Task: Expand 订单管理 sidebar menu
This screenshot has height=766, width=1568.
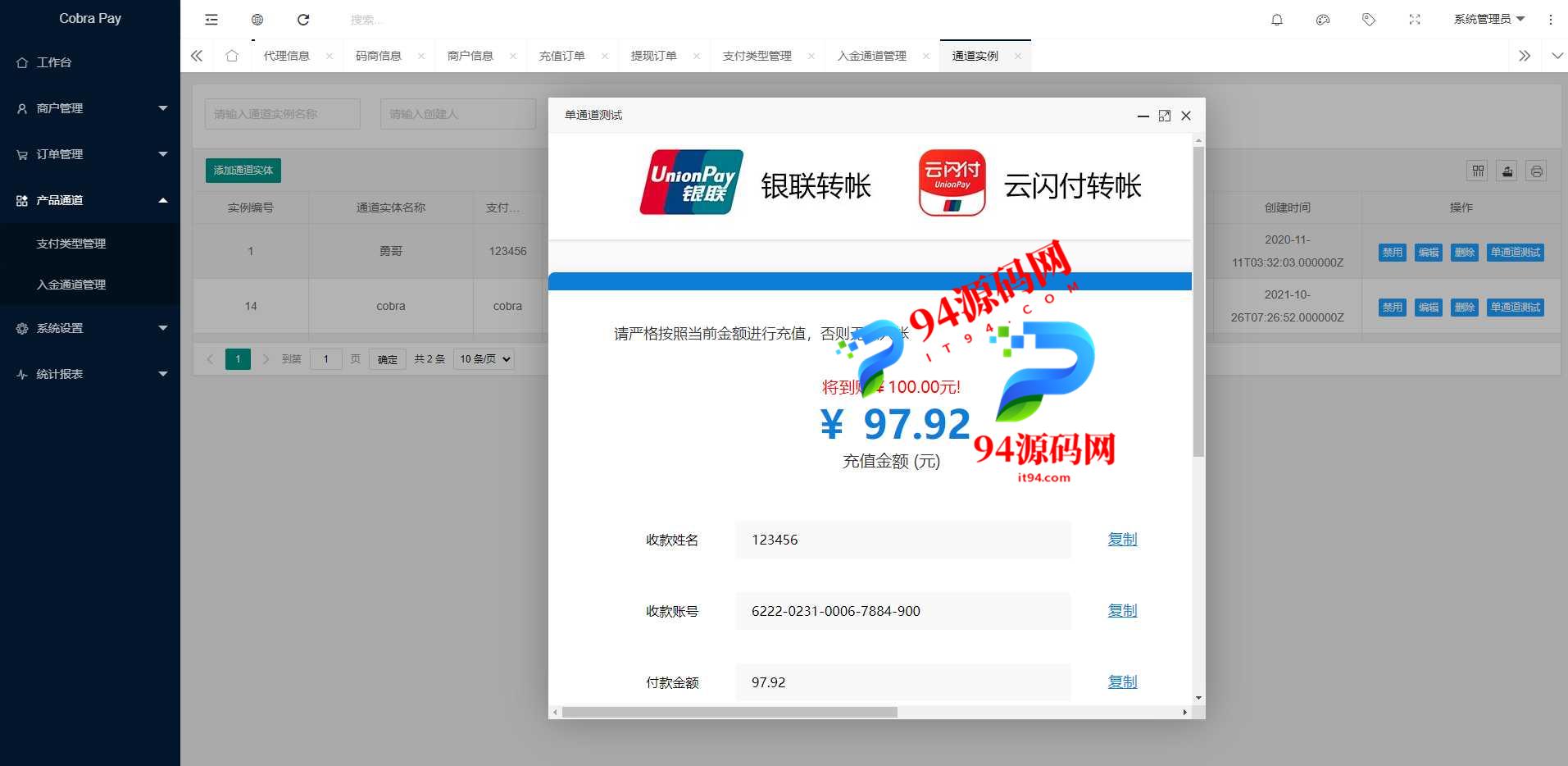Action: click(90, 154)
